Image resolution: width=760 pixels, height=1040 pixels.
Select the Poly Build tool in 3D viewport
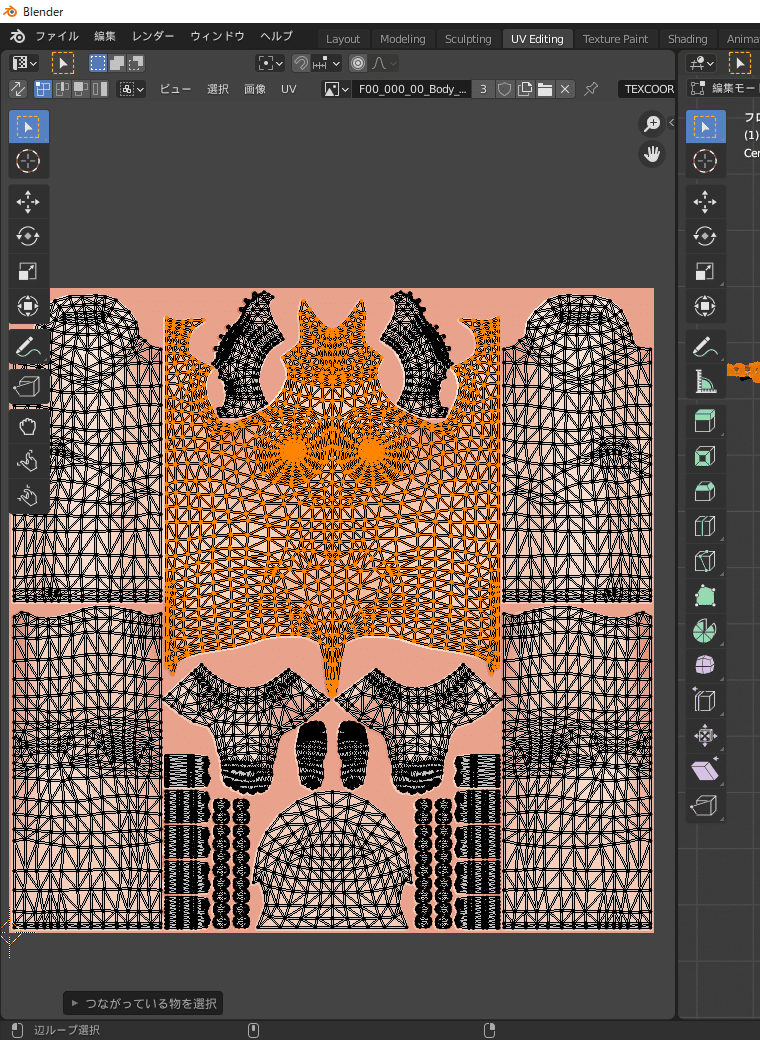click(x=705, y=596)
